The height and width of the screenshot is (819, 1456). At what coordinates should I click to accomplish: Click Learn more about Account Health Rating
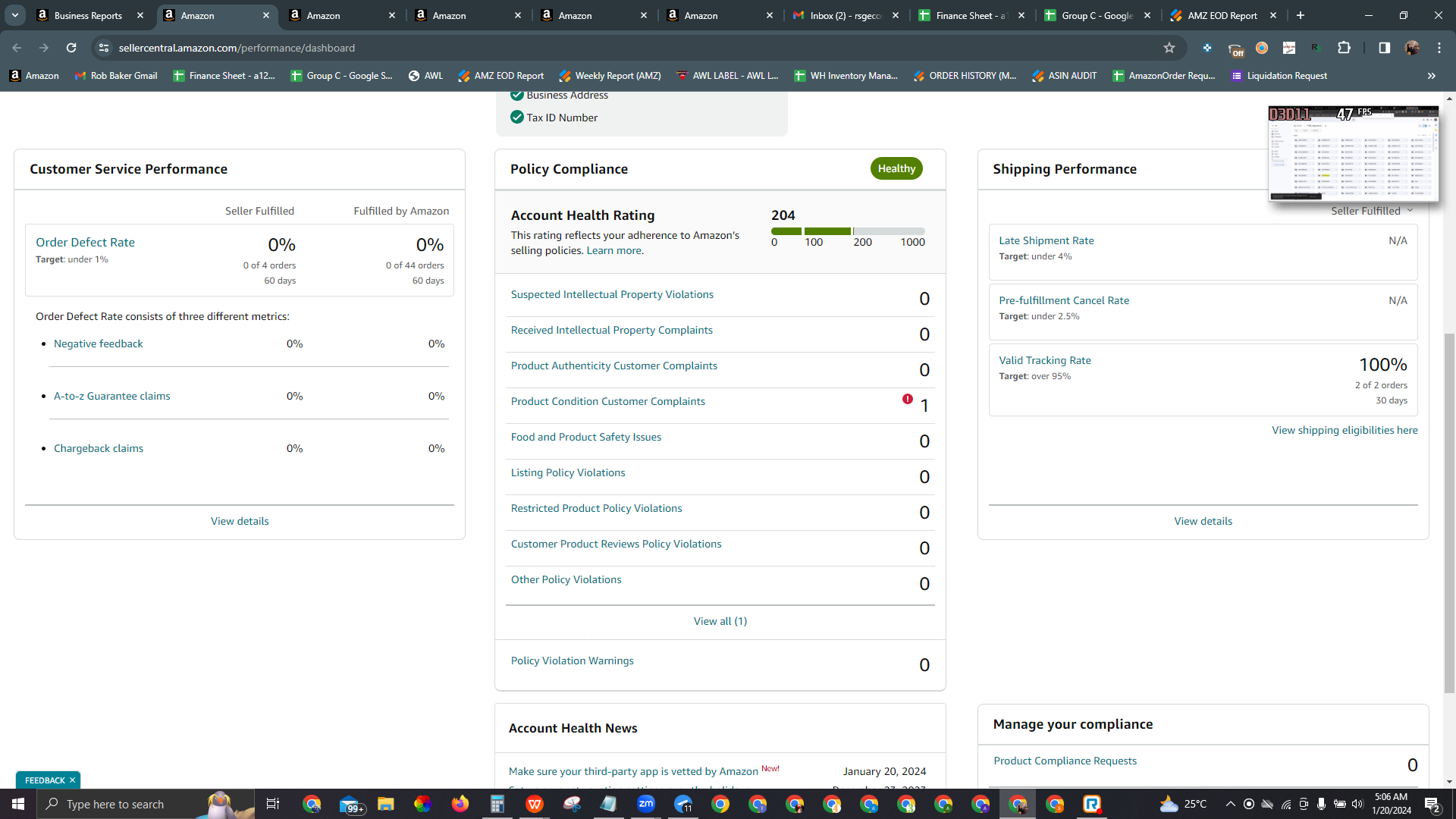click(x=613, y=251)
